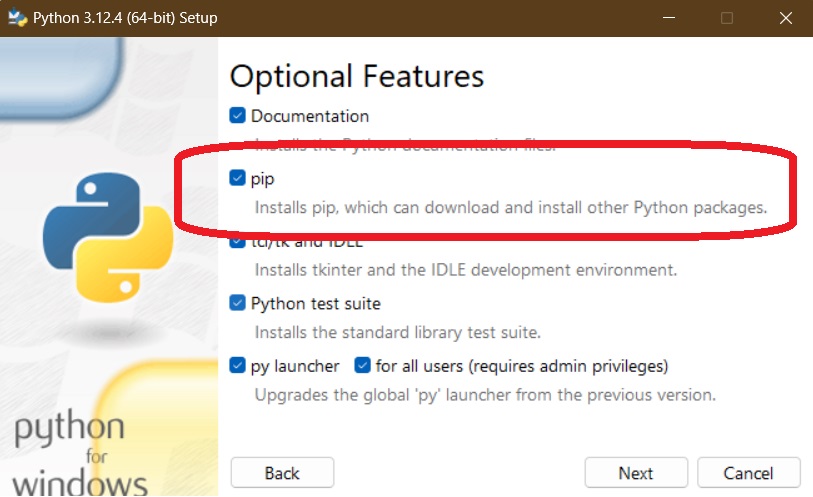The height and width of the screenshot is (497, 813).
Task: Go to previous page with Back
Action: pyautogui.click(x=282, y=473)
